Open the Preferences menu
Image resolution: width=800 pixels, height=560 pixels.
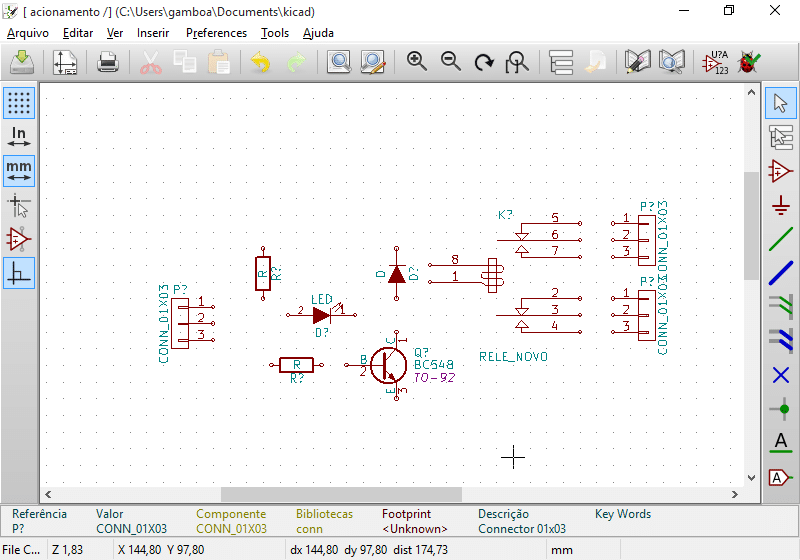(x=216, y=33)
